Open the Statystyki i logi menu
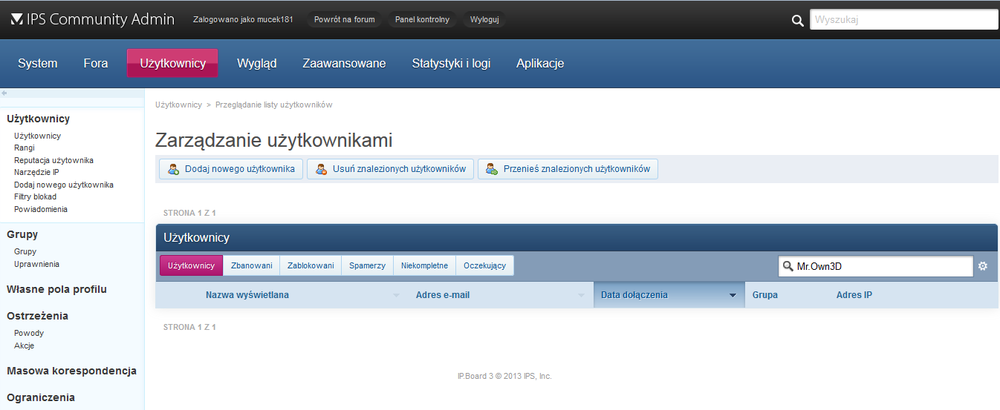1000x410 pixels. [x=451, y=64]
